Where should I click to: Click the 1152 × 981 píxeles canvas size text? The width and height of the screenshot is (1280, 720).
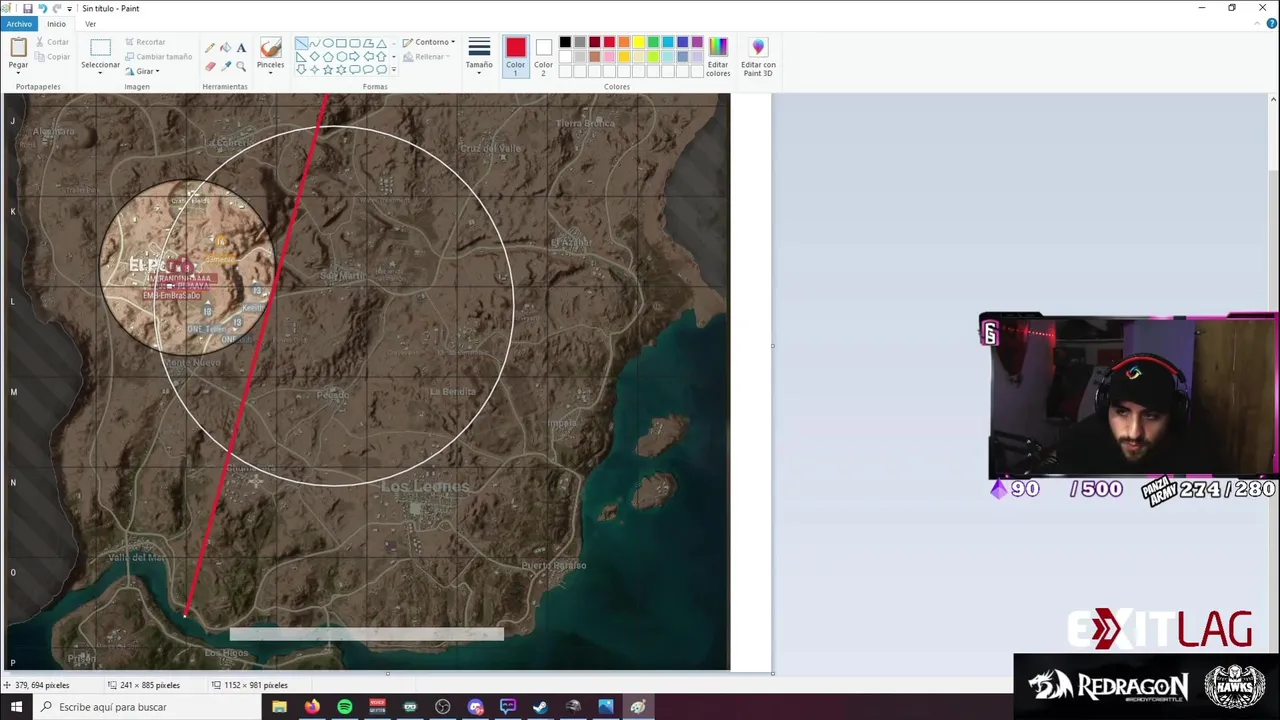(256, 685)
